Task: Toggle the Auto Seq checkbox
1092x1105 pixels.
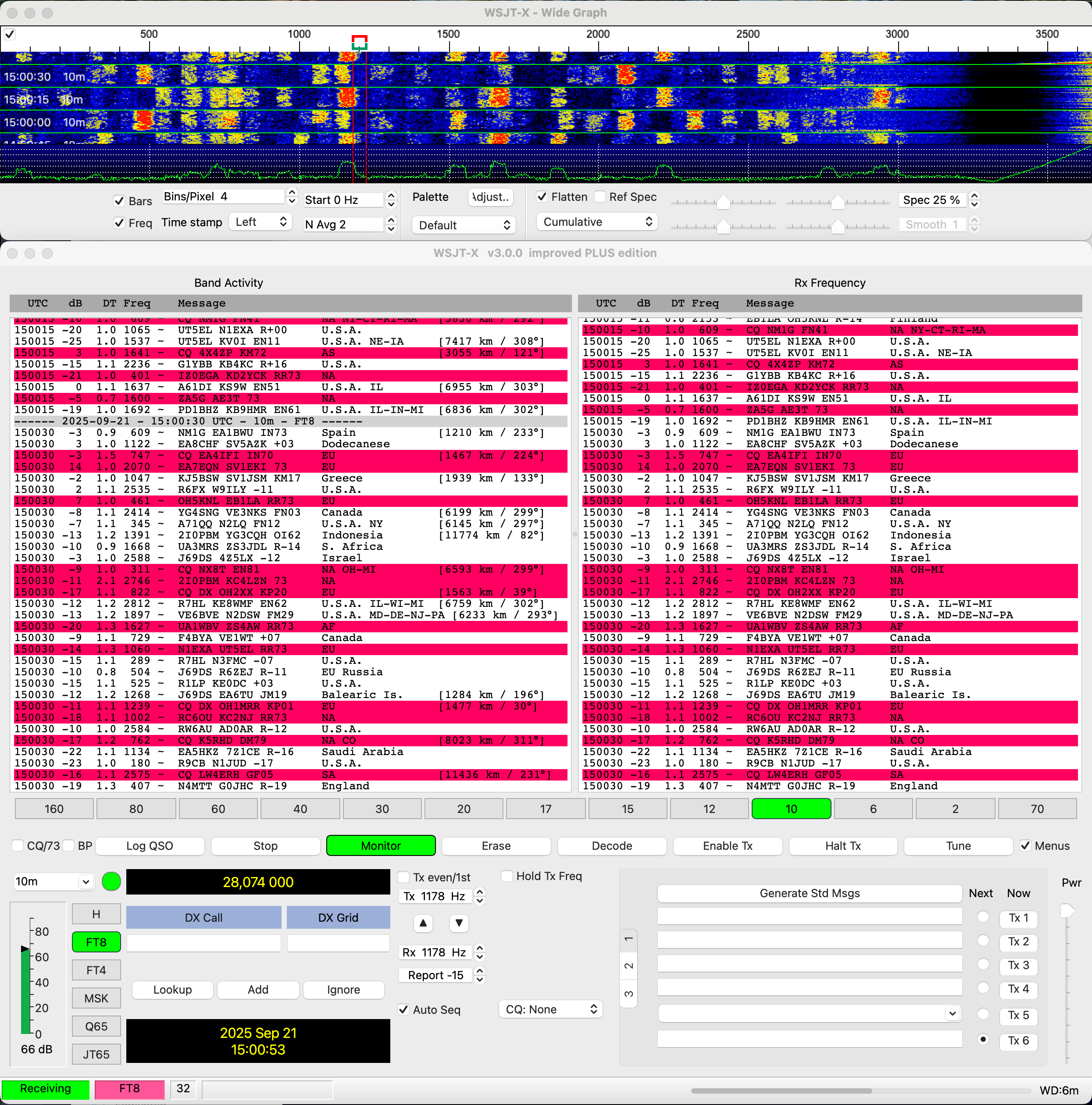Action: (404, 1009)
